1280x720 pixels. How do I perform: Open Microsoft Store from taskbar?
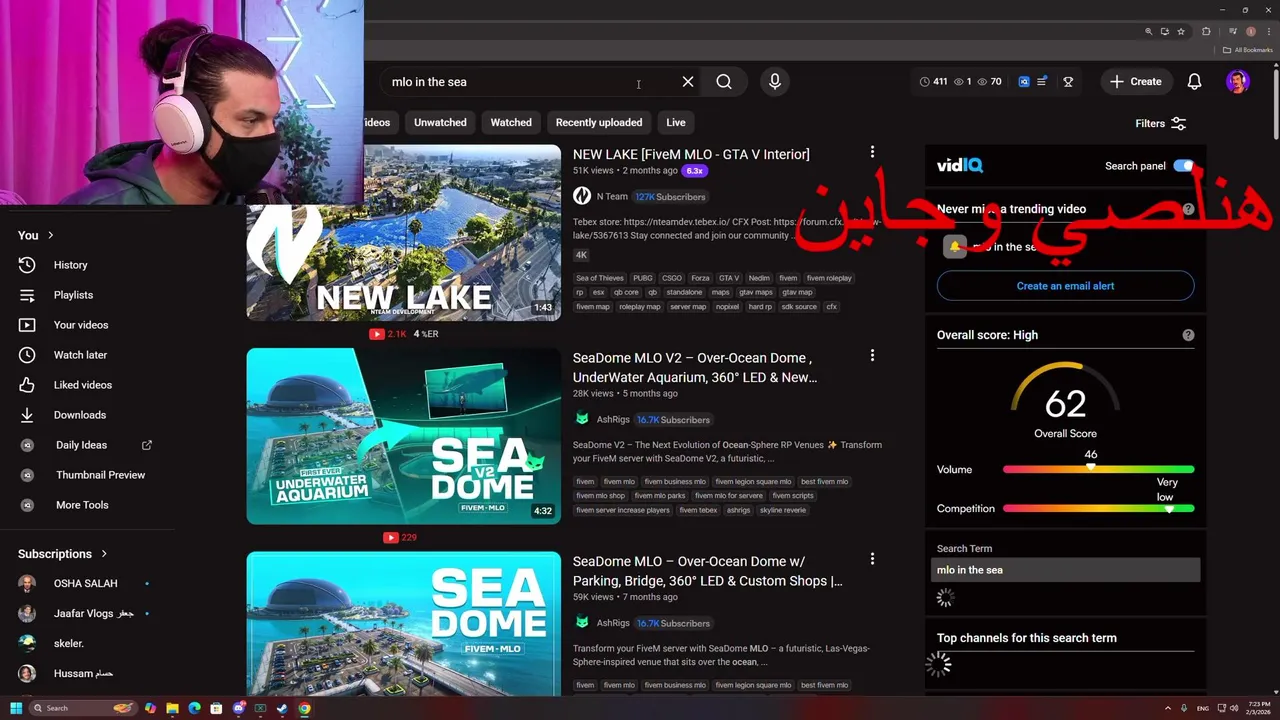click(x=216, y=708)
